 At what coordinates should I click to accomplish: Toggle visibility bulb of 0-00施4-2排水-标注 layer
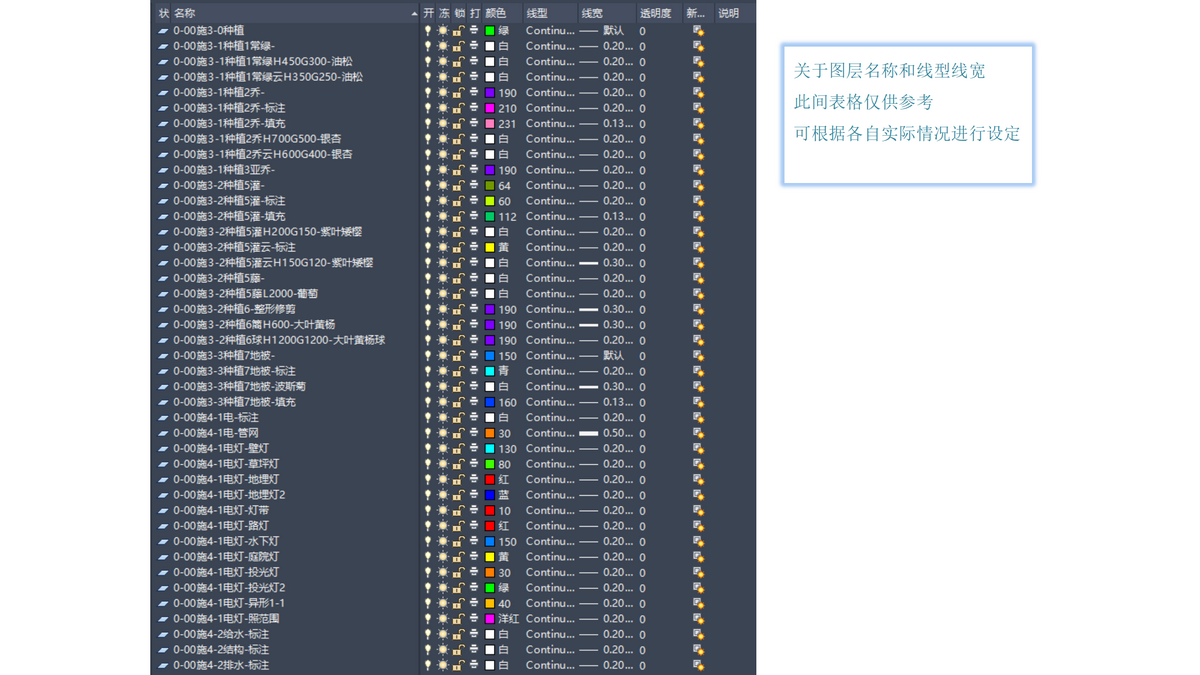tap(428, 665)
